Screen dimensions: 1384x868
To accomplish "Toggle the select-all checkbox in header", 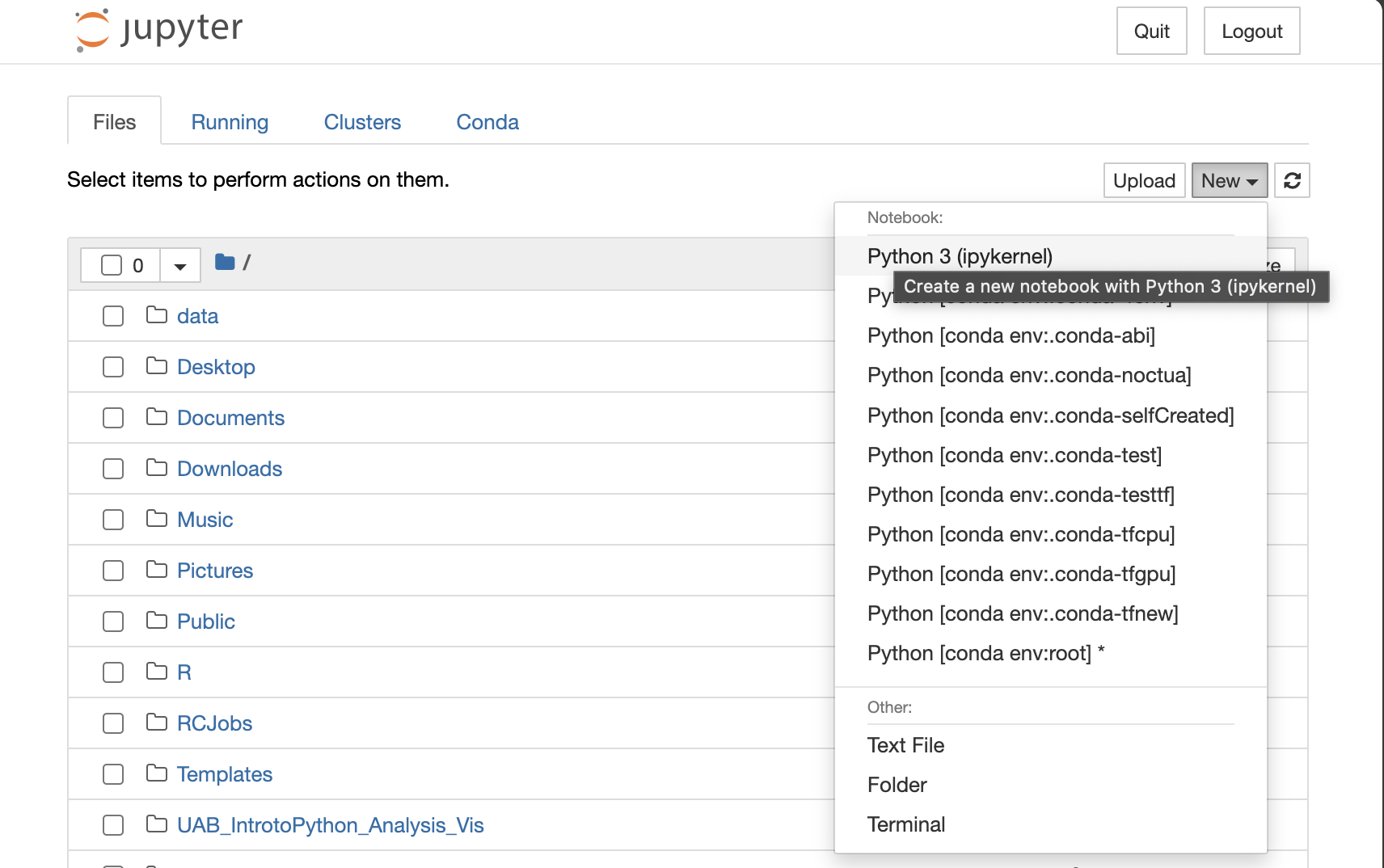I will 112,265.
